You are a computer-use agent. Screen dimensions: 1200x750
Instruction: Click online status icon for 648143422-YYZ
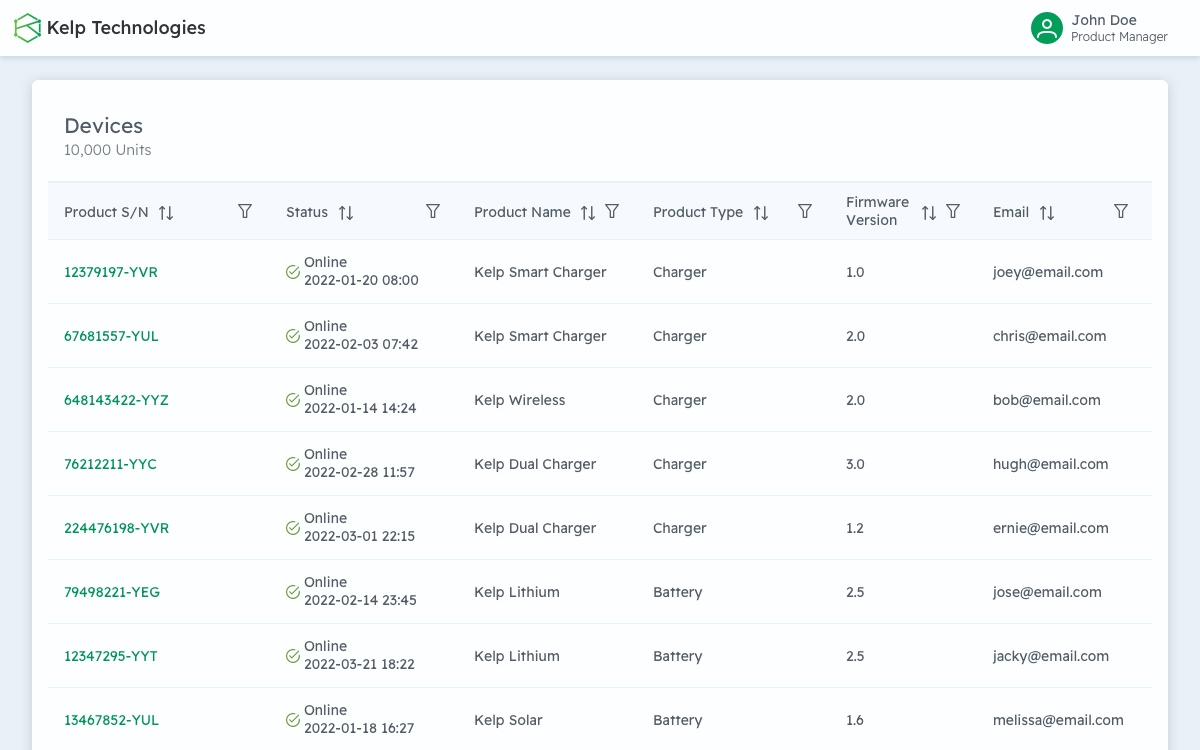tap(293, 400)
